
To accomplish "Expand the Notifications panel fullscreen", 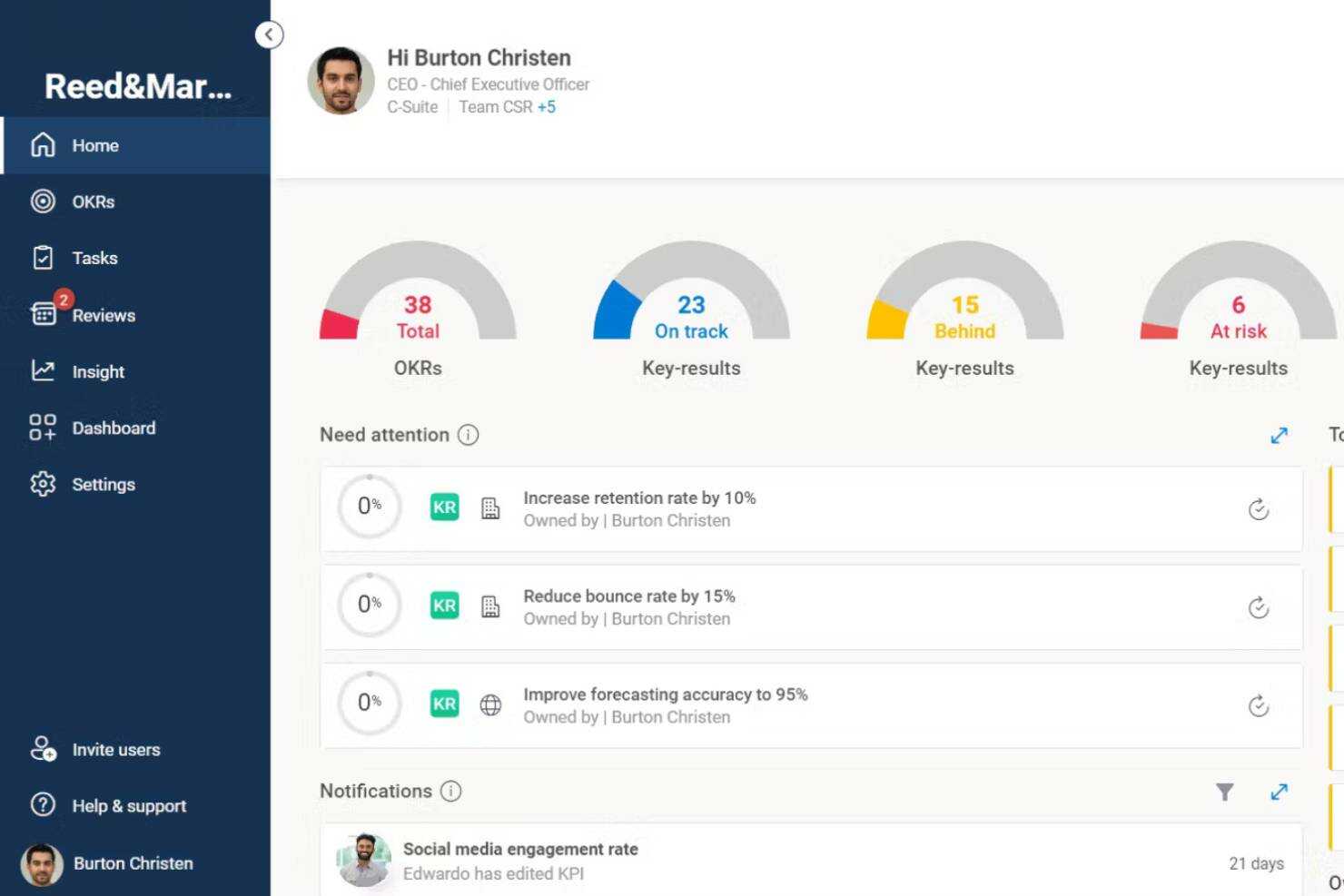I will tap(1280, 791).
